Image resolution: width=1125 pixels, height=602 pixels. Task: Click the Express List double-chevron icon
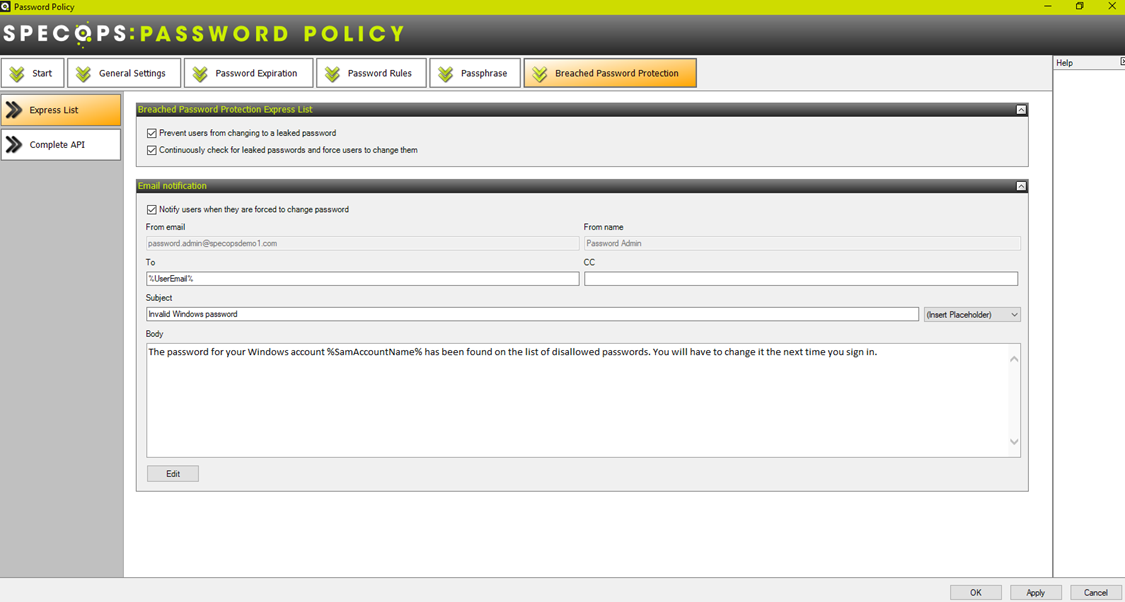coord(14,110)
